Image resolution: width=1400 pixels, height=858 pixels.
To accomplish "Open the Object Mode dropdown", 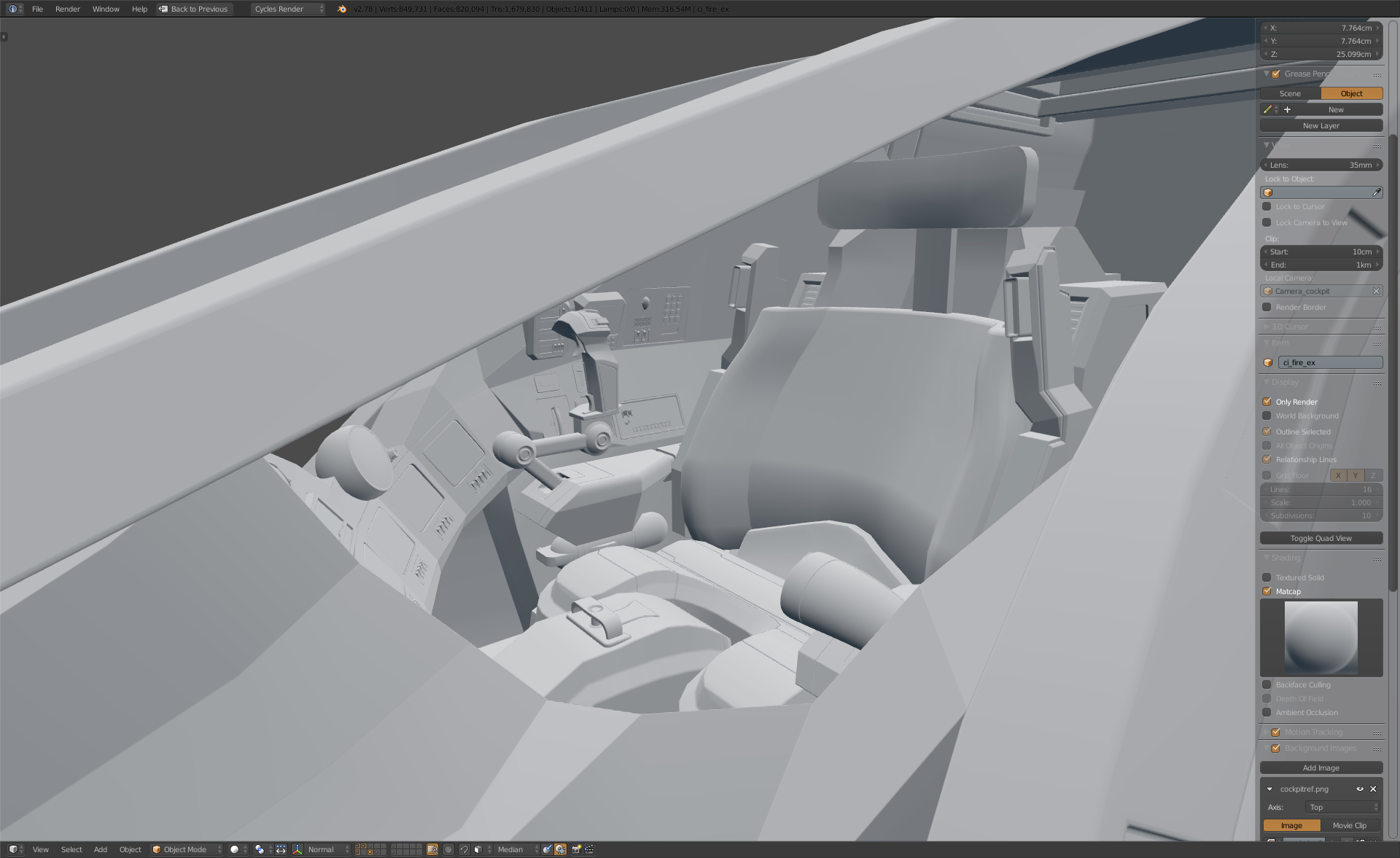I will [186, 849].
